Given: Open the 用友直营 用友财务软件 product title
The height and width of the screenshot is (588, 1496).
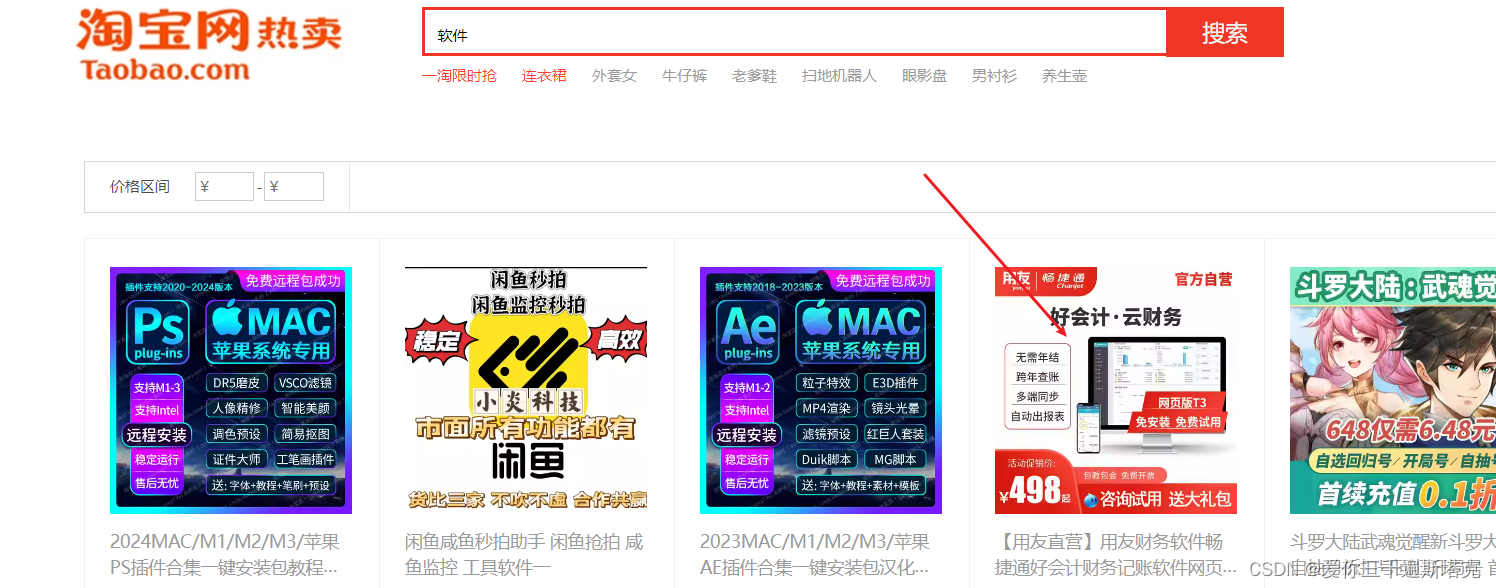Looking at the screenshot, I should pos(1116,555).
